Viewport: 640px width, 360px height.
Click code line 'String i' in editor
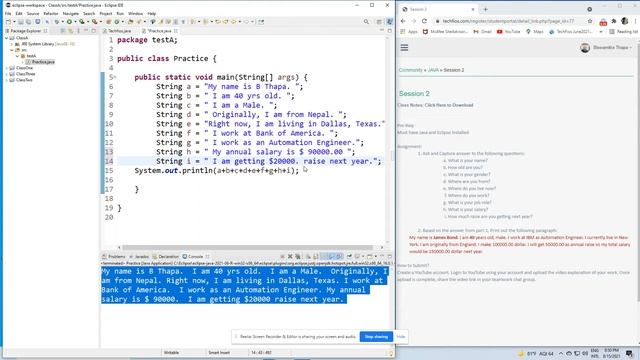[269, 161]
